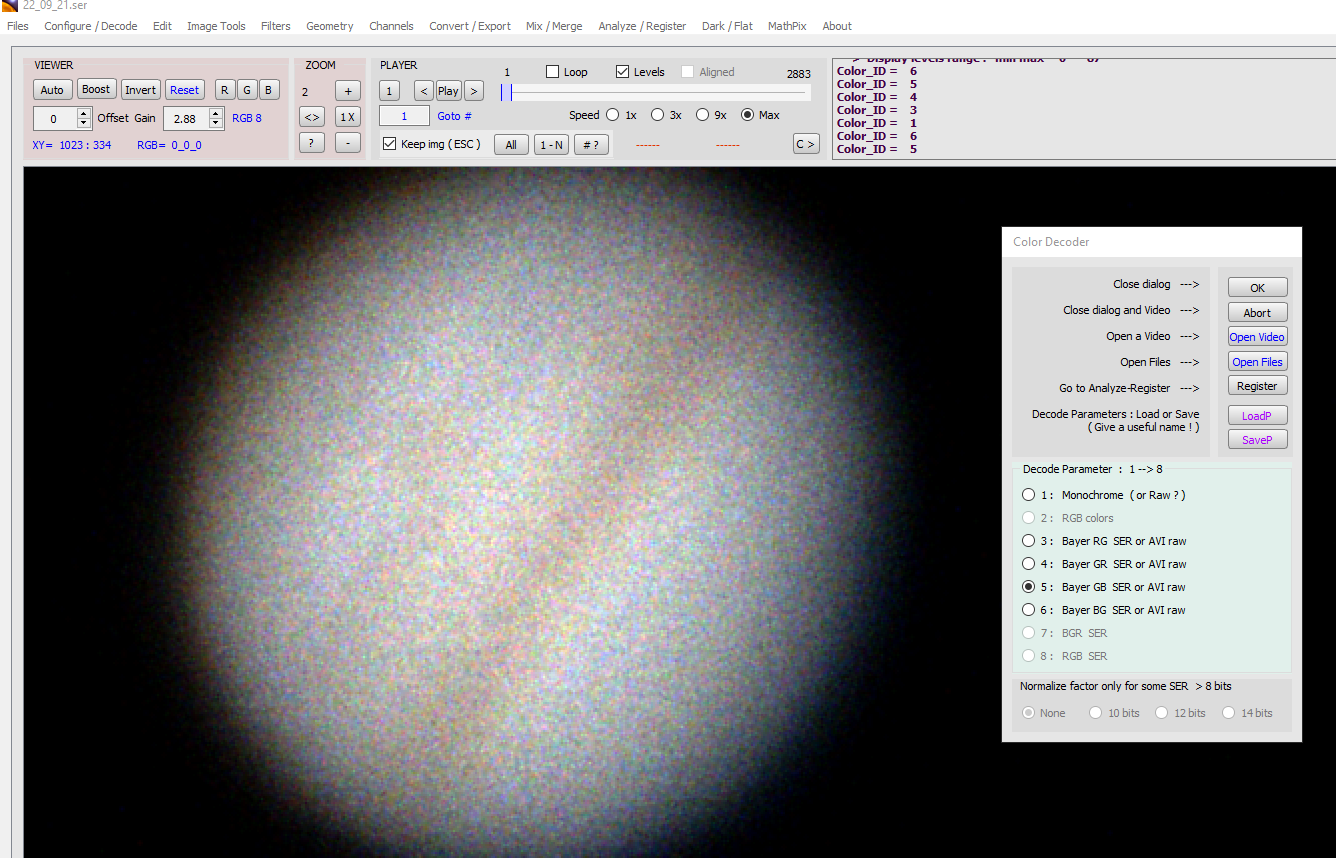Zoom in with the + button
Screen dimensions: 1336x858
347,91
